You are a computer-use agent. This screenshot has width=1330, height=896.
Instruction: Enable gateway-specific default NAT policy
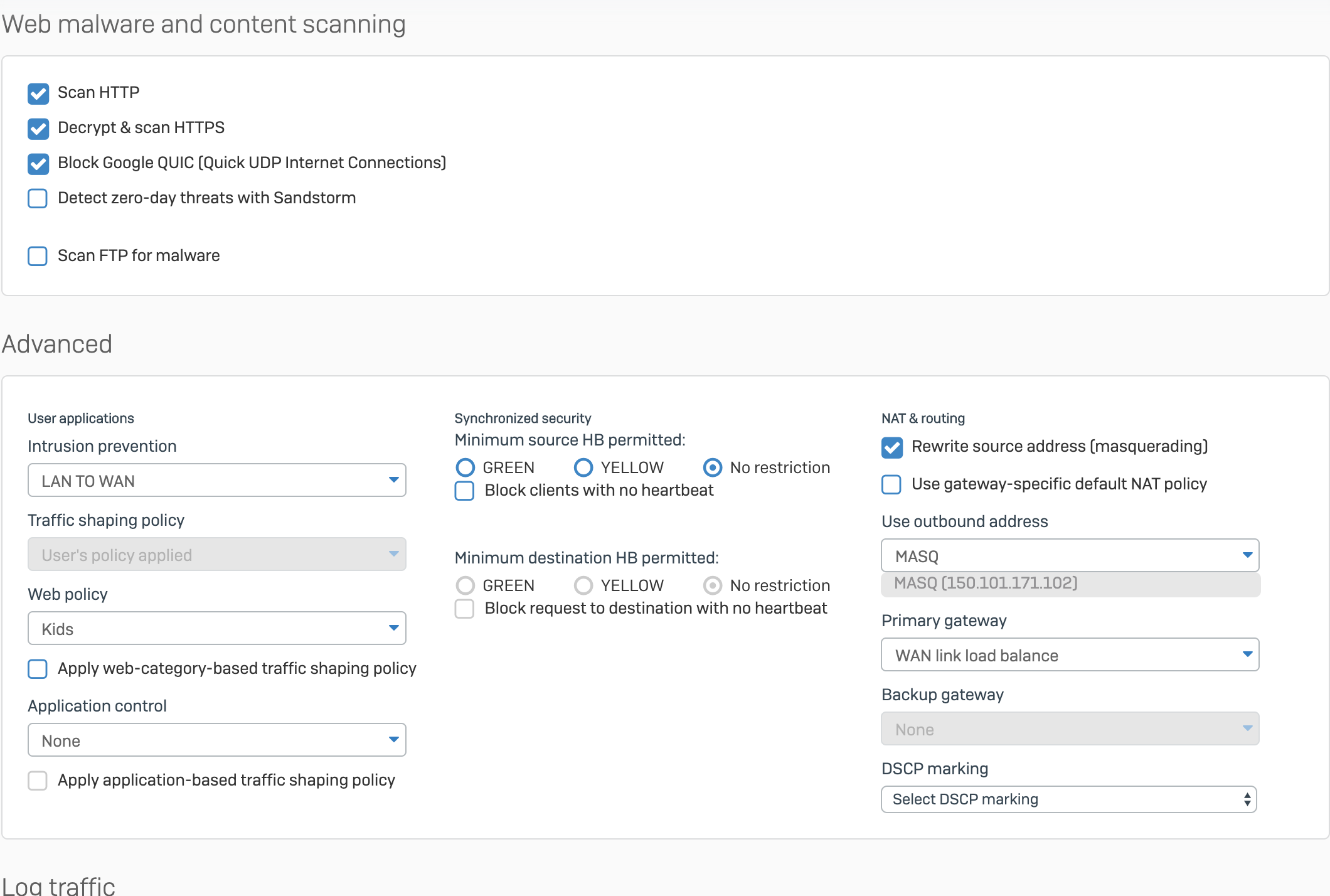(x=892, y=484)
